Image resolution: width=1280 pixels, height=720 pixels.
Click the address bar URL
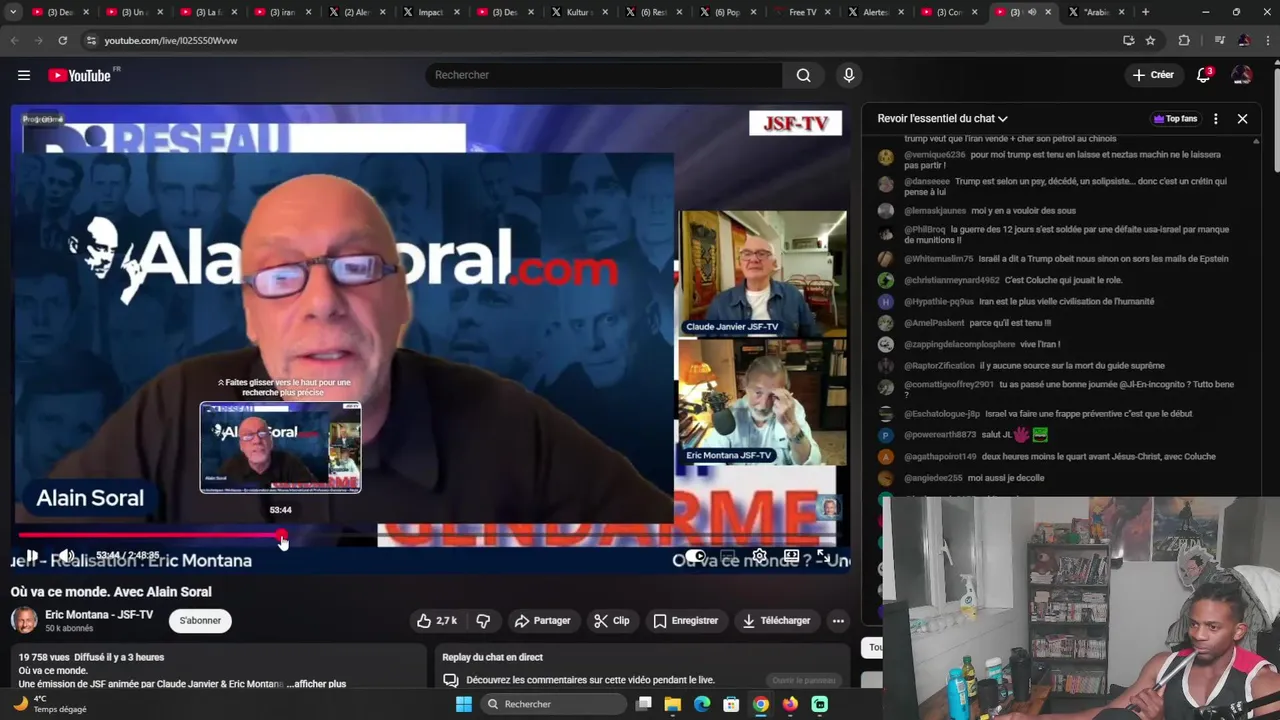click(171, 40)
